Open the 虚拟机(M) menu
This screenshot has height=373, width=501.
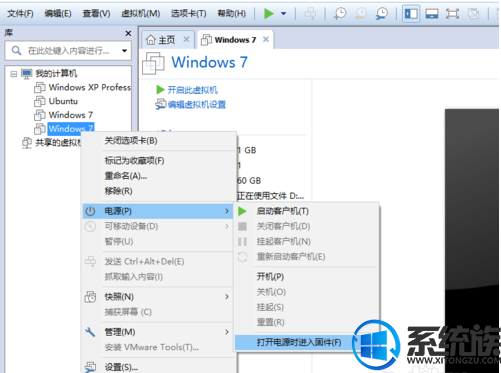point(141,14)
